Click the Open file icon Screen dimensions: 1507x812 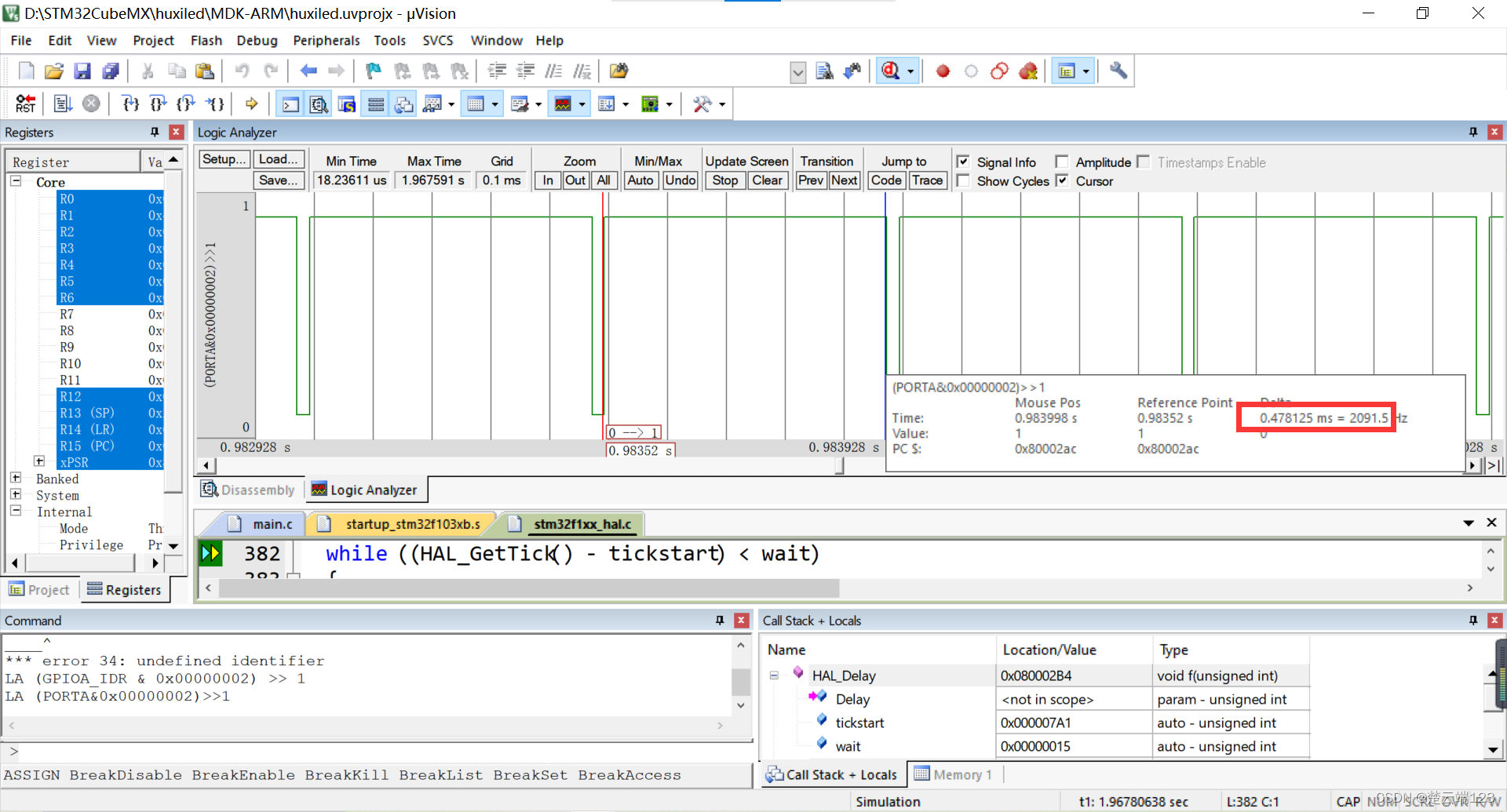(54, 71)
